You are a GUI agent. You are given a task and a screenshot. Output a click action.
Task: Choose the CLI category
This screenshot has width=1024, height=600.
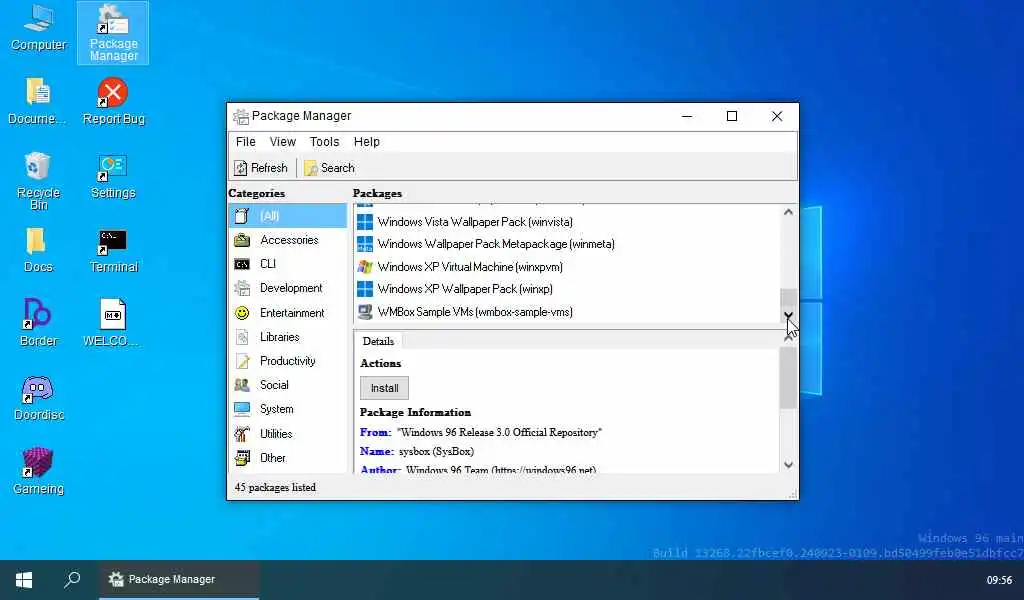tap(287, 264)
